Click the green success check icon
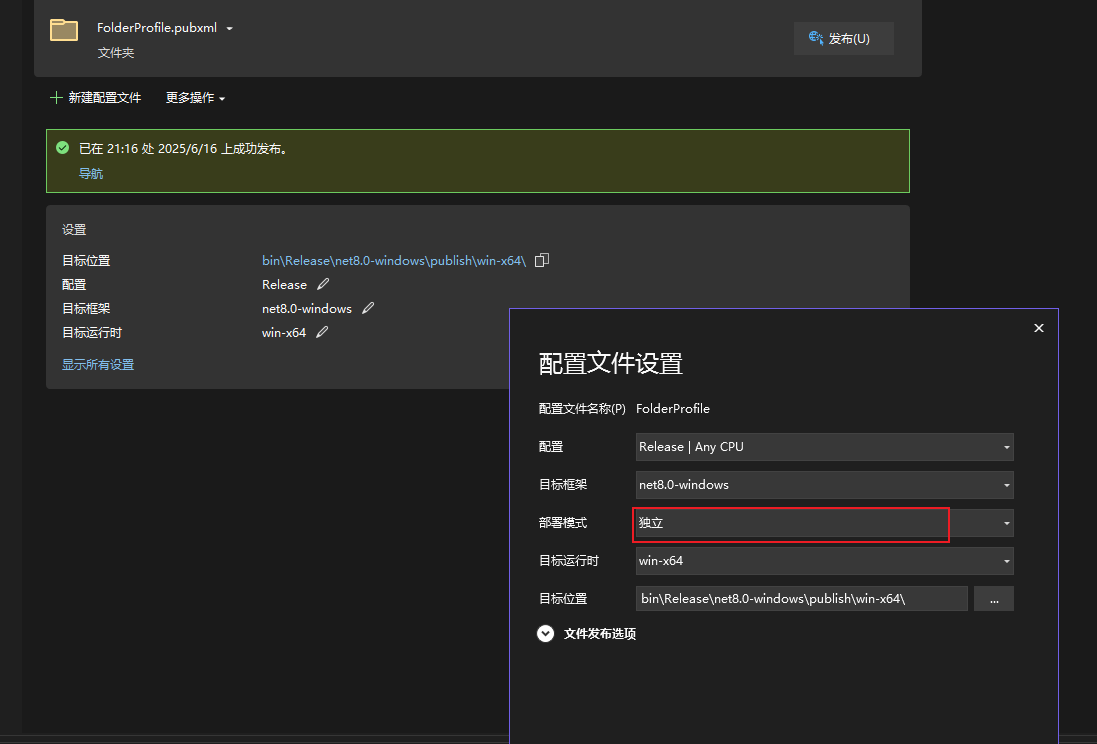The width and height of the screenshot is (1097, 744). (x=62, y=148)
